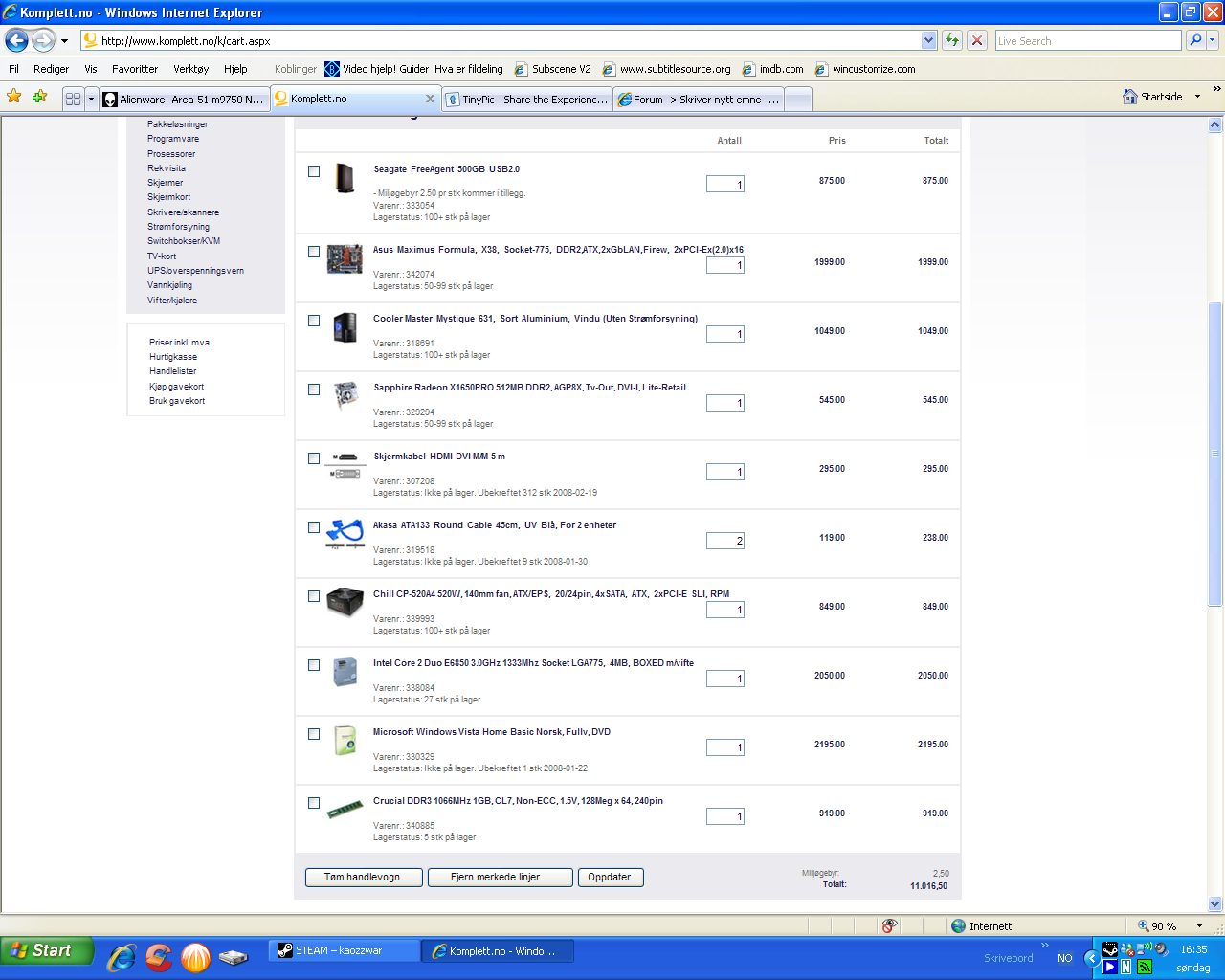Open the Windows Start menu
The height and width of the screenshot is (980, 1225).
coord(46,950)
